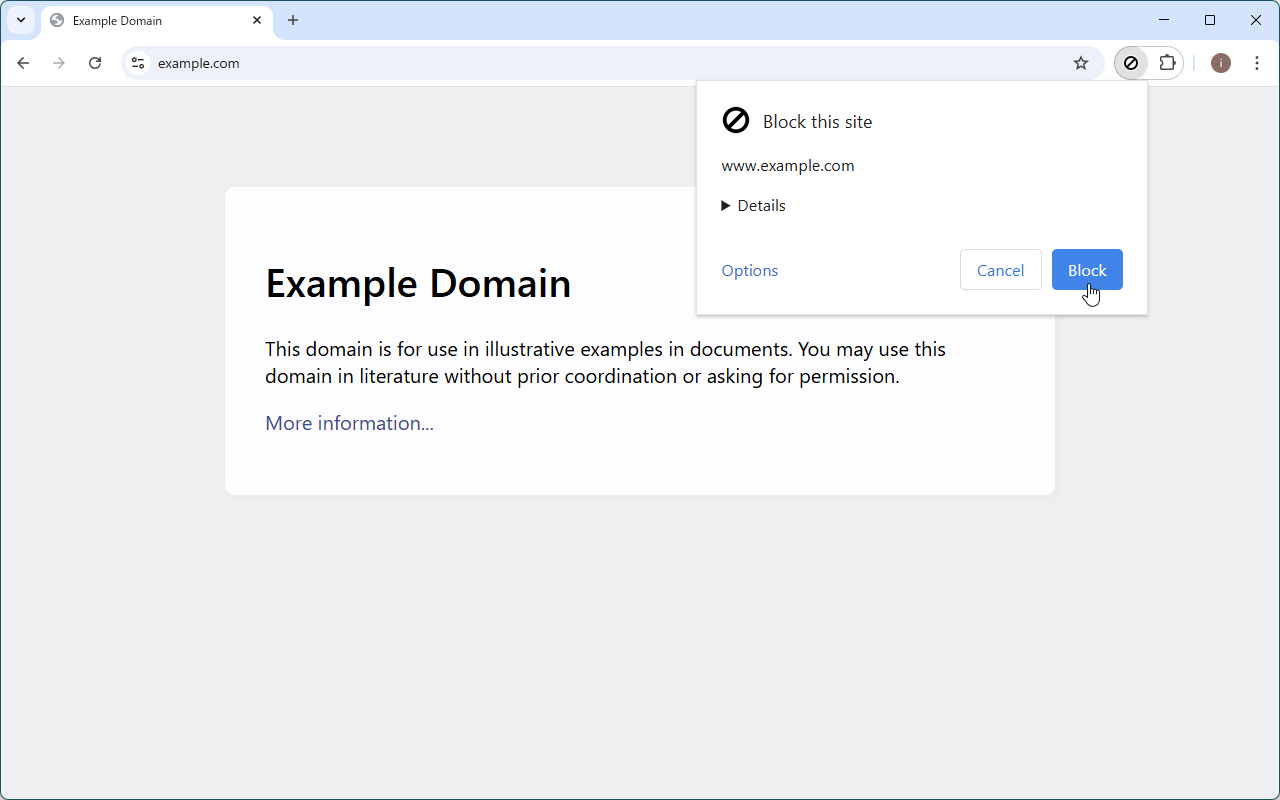Open the profile avatar menu

tap(1220, 63)
